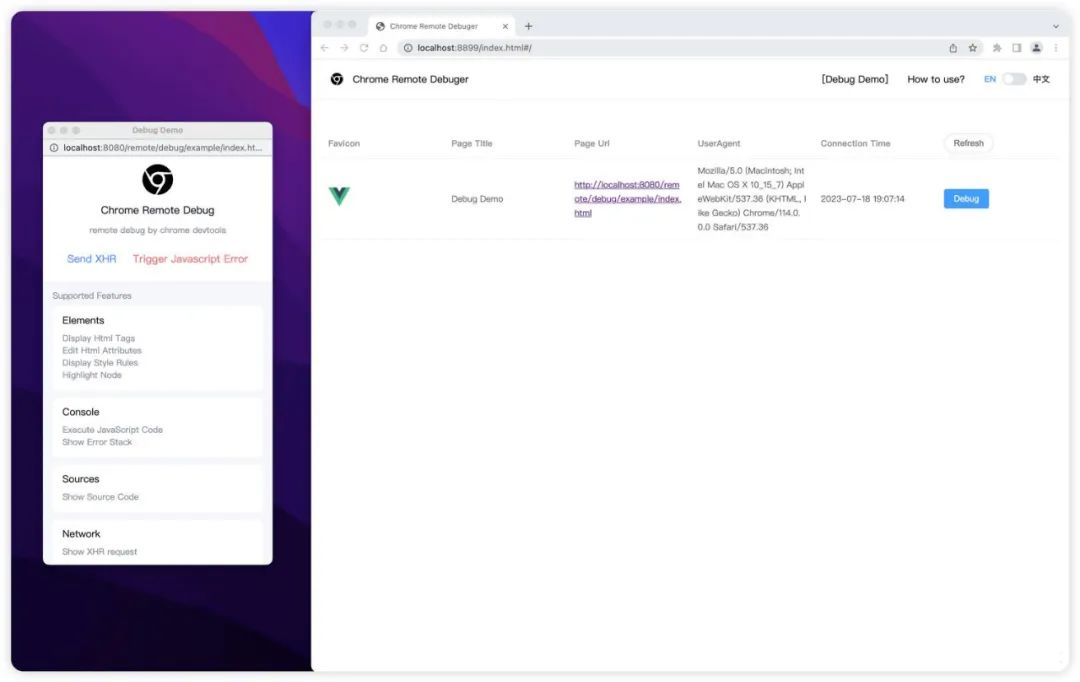Go back in Chrome browser
This screenshot has height=682, width=1080.
pos(324,48)
